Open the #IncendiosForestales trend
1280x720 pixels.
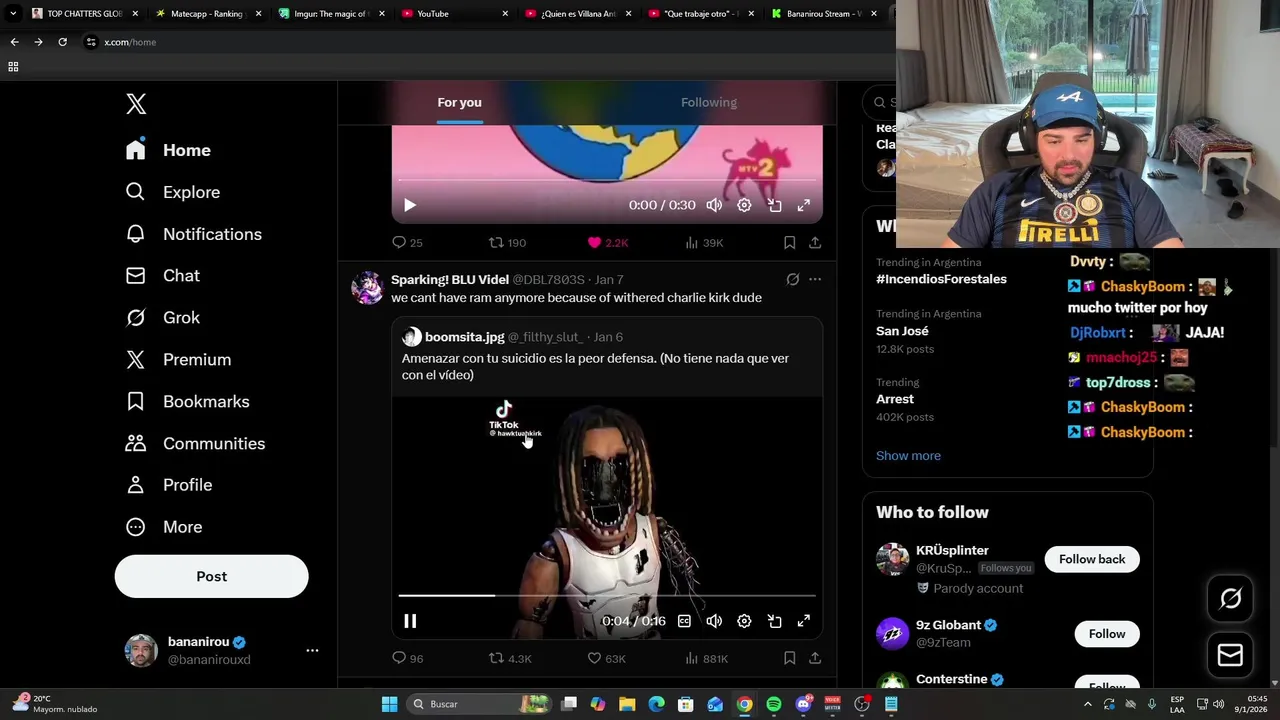pos(941,279)
